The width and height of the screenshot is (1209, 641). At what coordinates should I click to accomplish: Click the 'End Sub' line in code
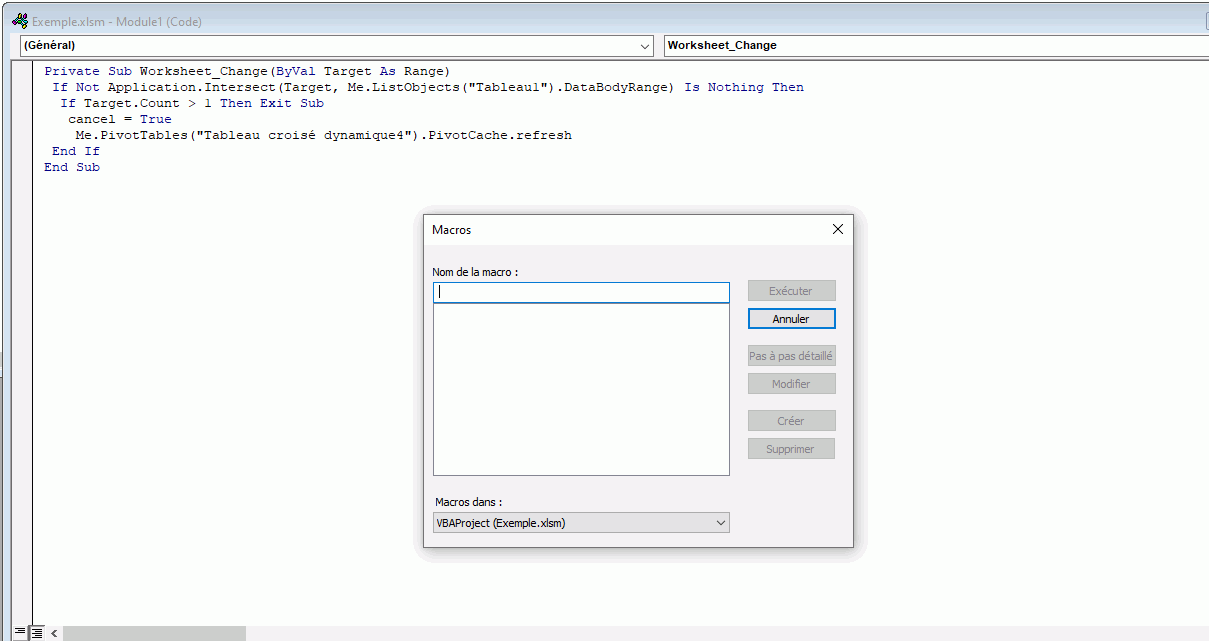tap(72, 167)
